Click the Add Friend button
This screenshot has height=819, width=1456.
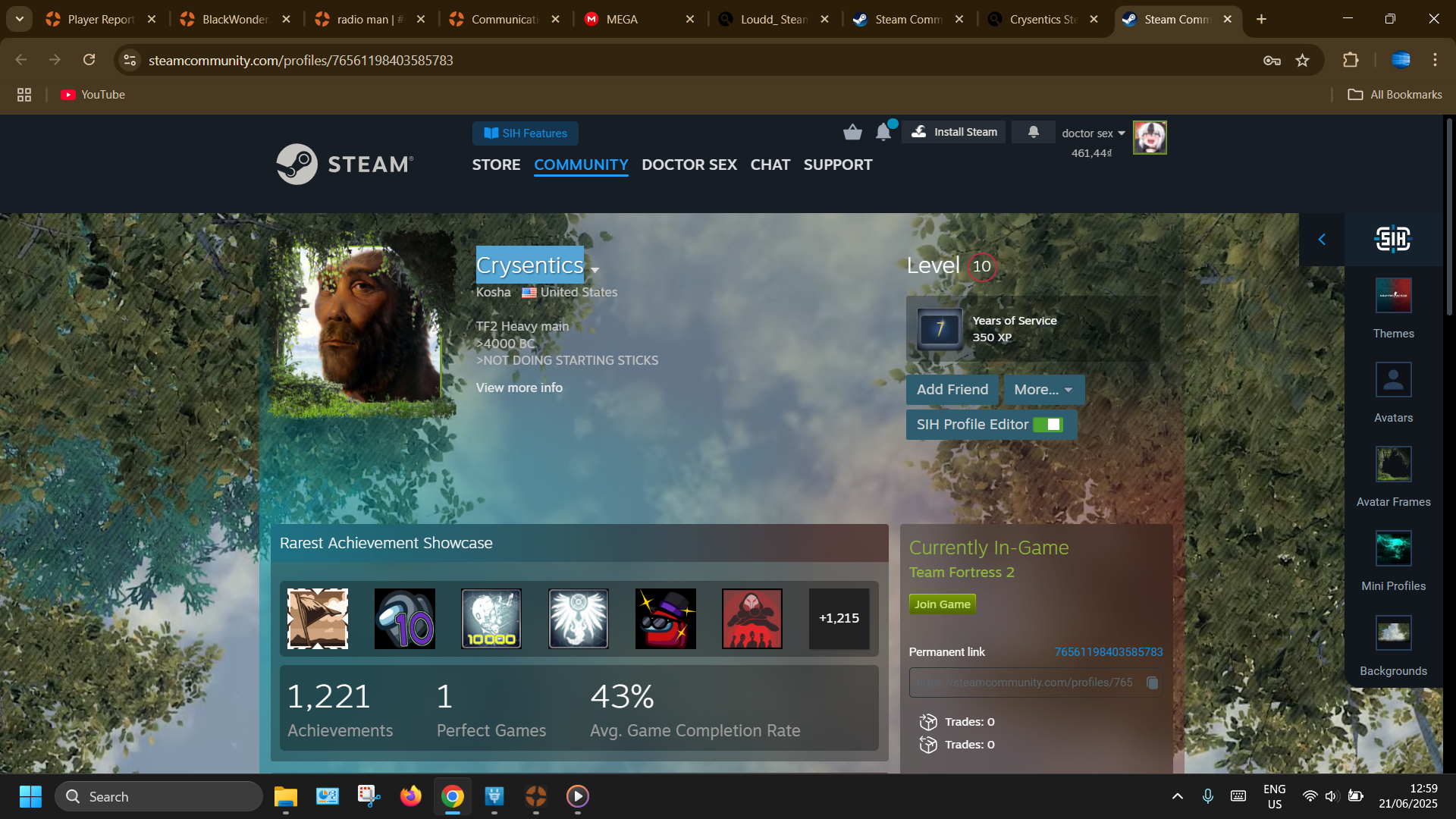952,390
